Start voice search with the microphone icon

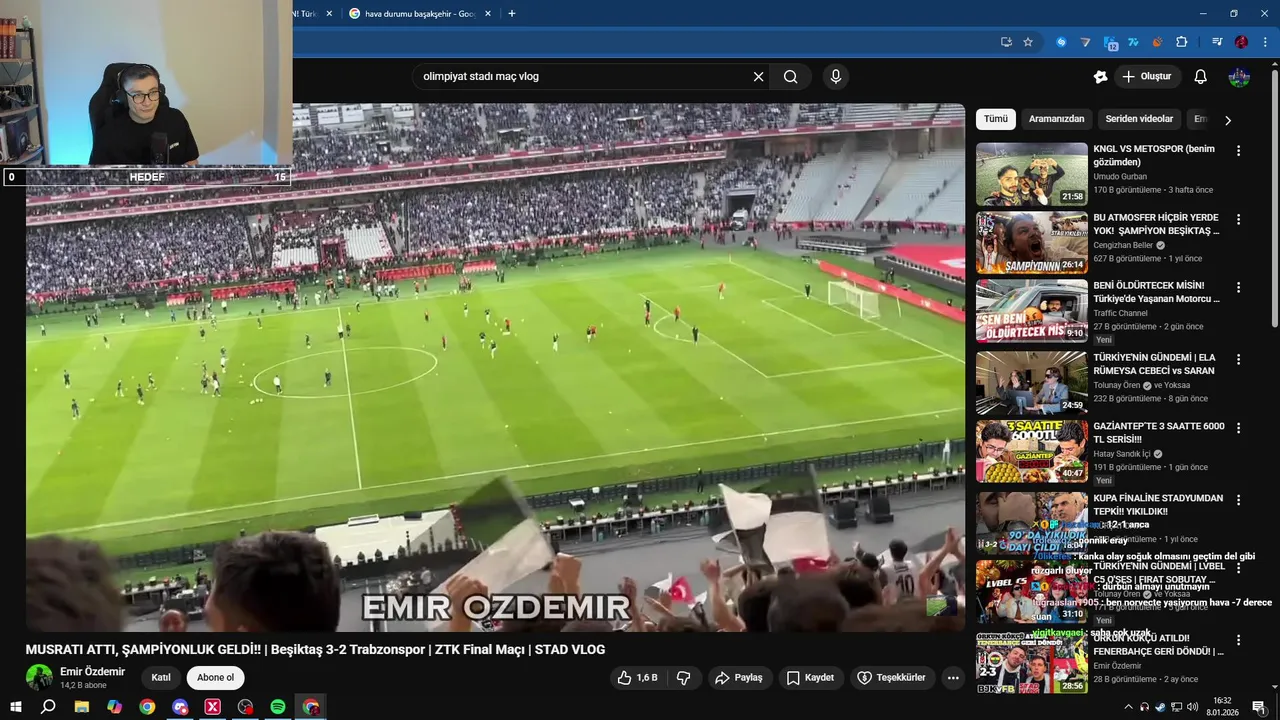pos(836,77)
